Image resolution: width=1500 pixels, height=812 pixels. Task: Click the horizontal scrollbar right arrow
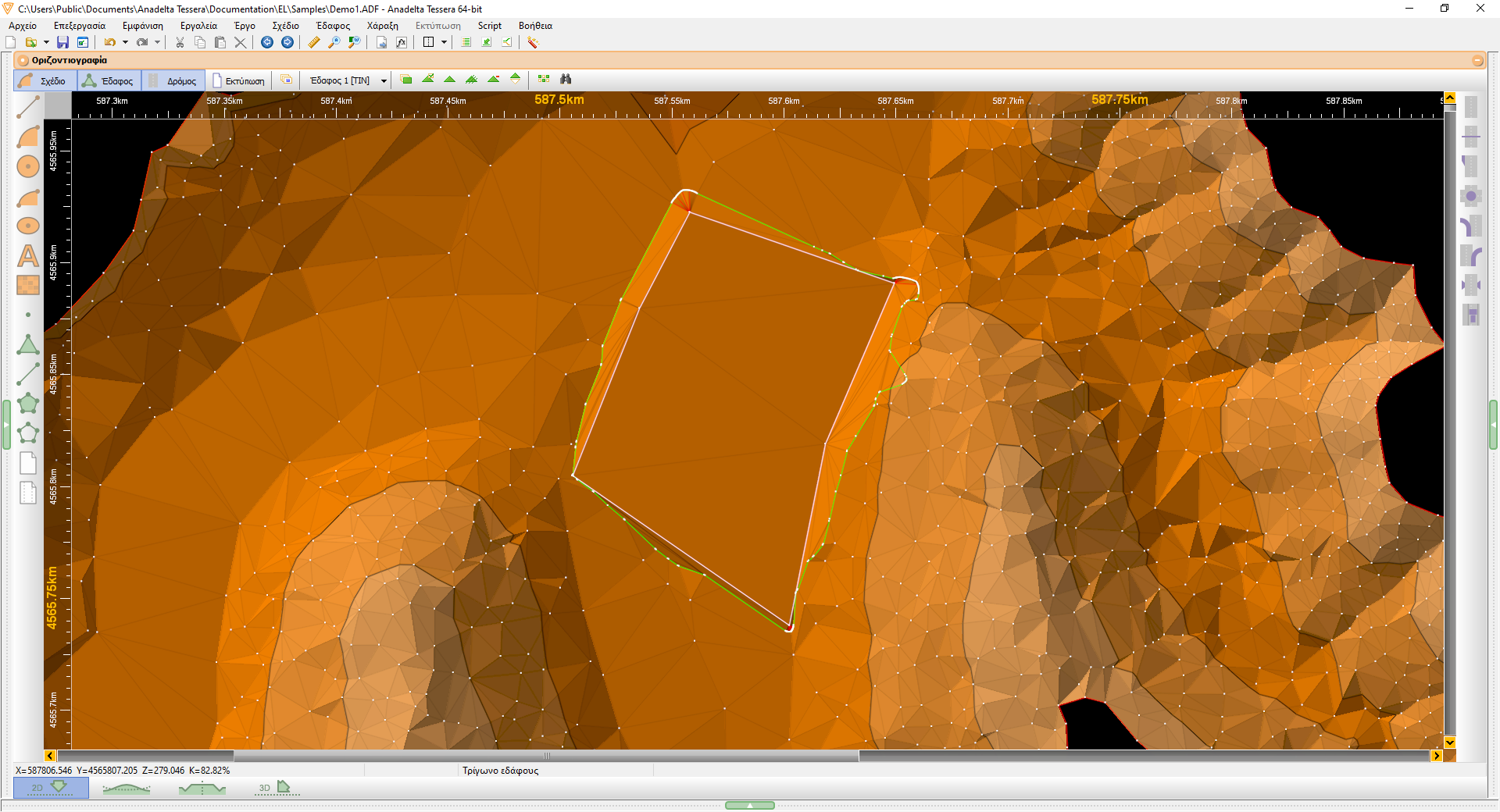(1436, 756)
